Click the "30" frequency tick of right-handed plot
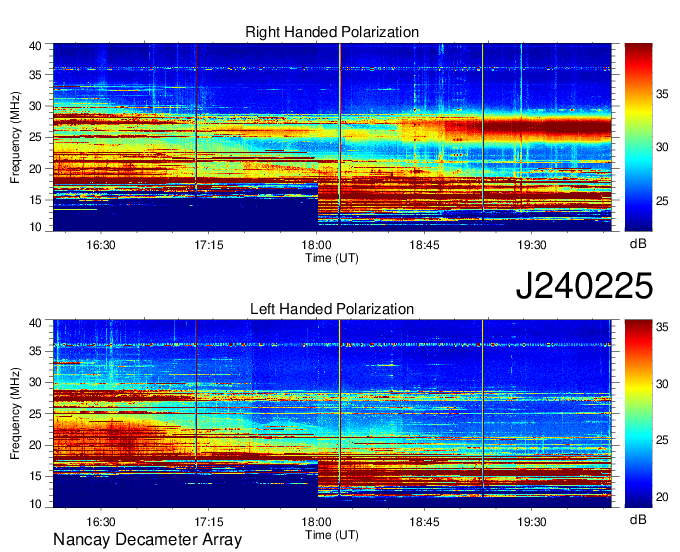680x552 pixels. point(36,106)
